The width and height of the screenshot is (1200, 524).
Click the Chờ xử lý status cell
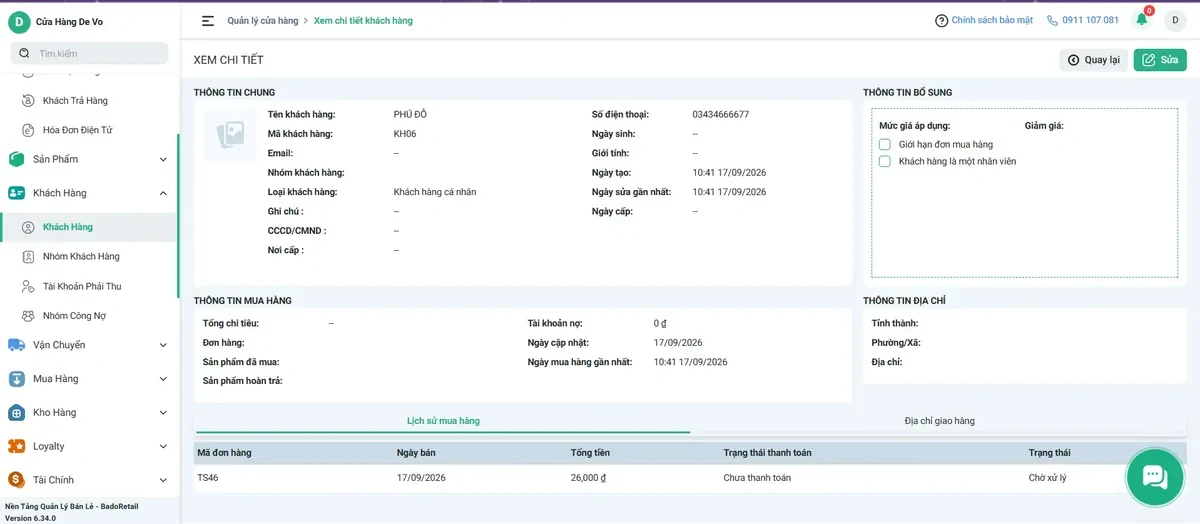(1048, 478)
